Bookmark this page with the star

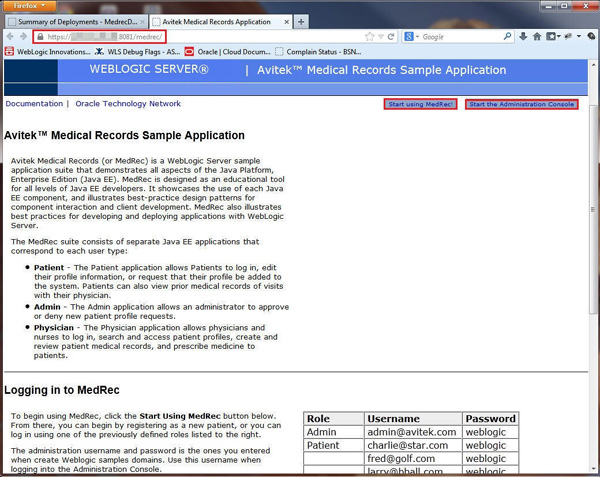370,37
